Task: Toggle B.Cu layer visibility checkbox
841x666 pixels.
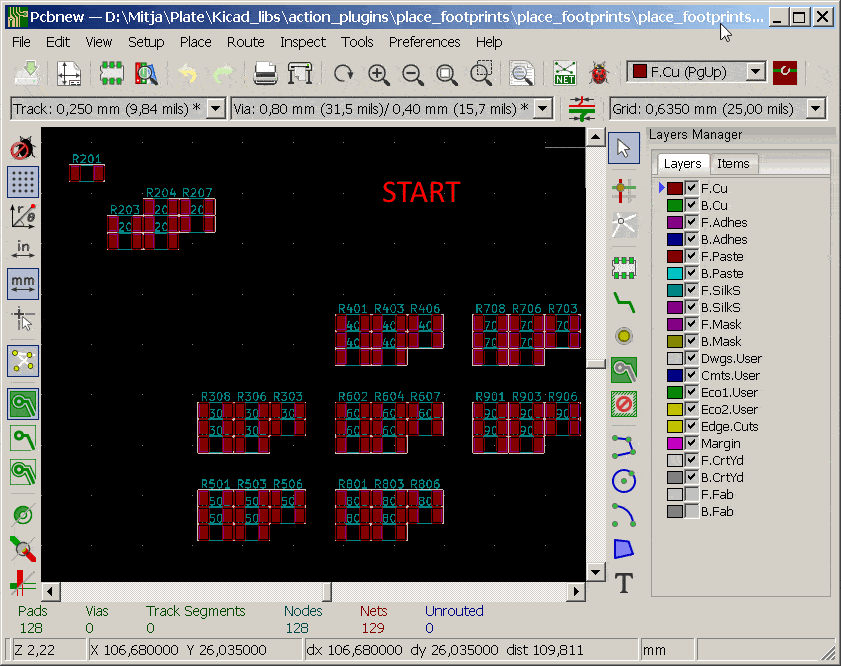Action: coord(691,205)
